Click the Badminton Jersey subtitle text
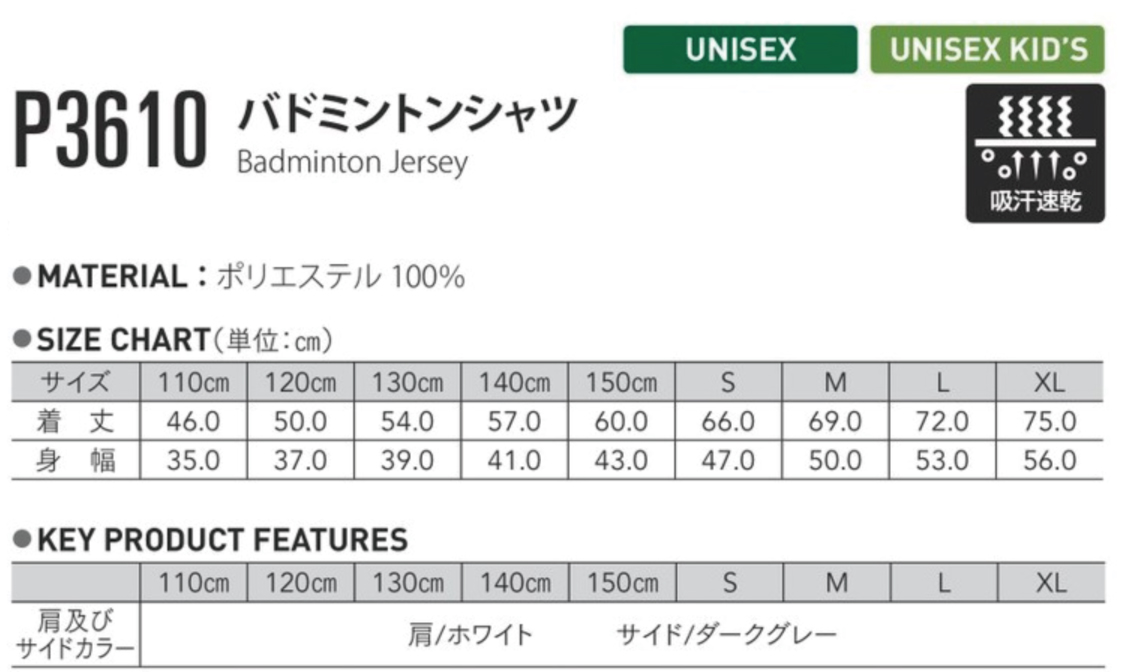Viewport: 1127px width, 672px height. pos(352,162)
